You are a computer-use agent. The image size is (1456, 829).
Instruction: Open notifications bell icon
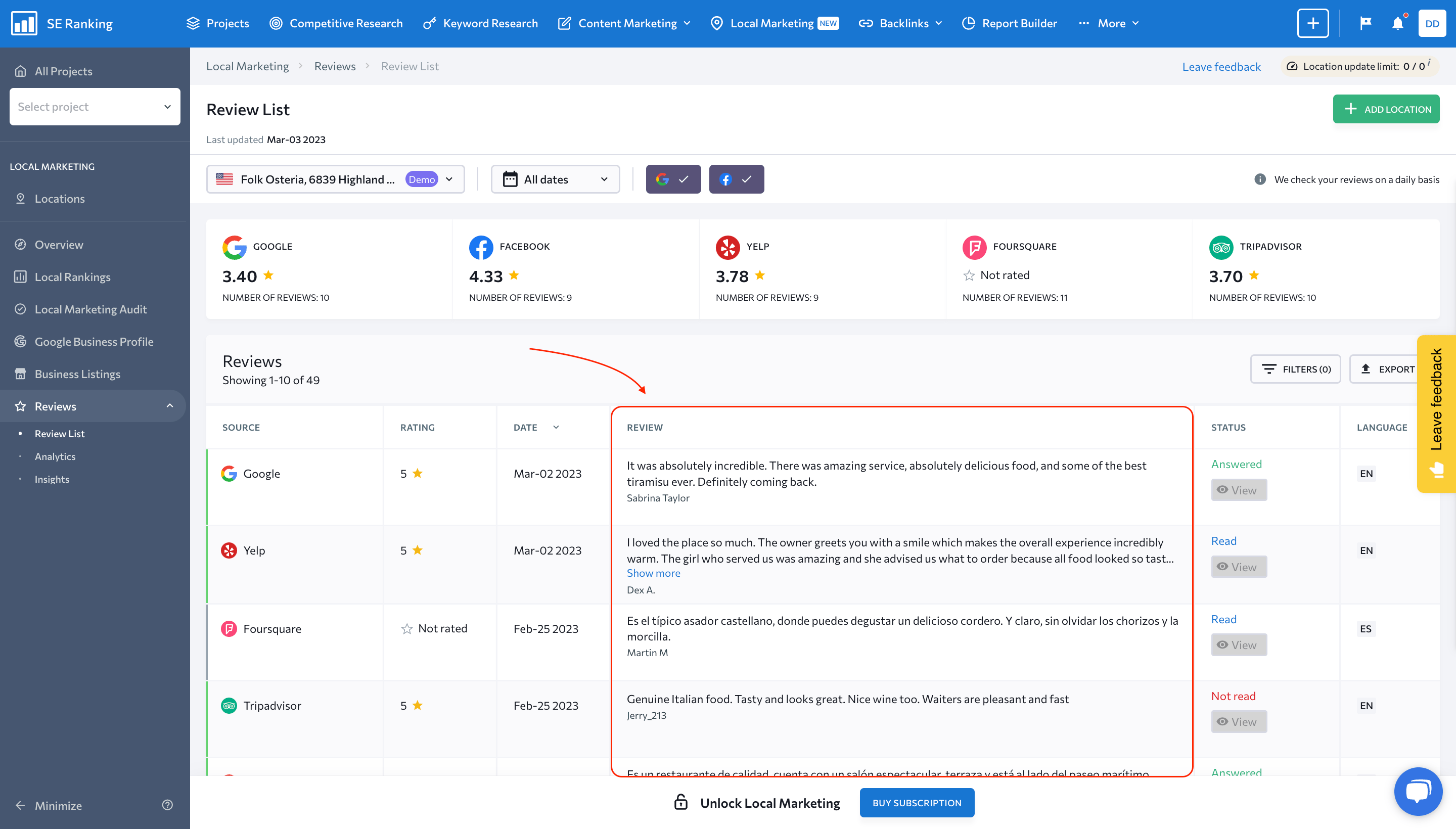(x=1398, y=23)
